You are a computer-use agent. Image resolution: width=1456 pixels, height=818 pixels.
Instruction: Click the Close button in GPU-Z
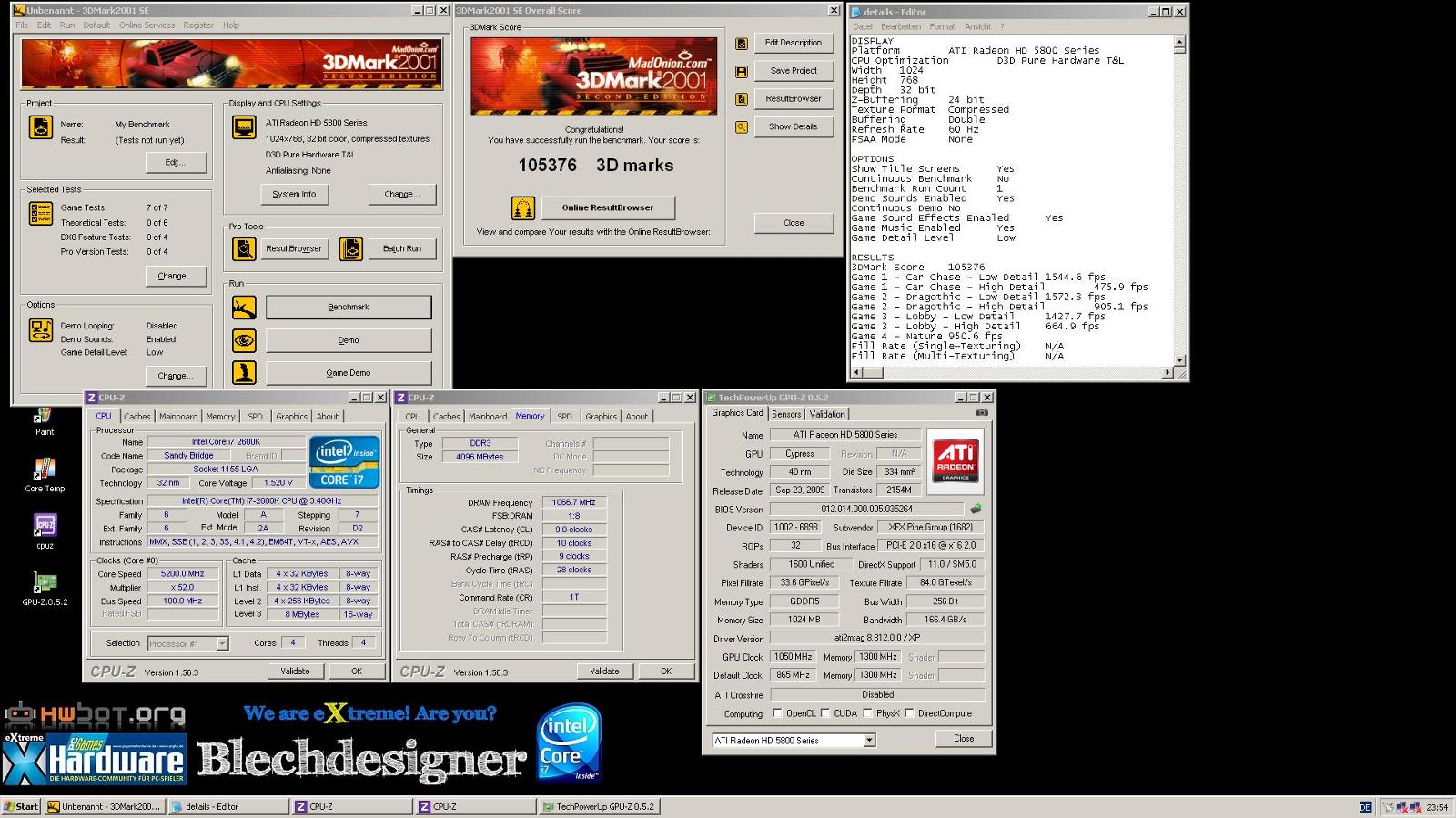[x=964, y=739]
